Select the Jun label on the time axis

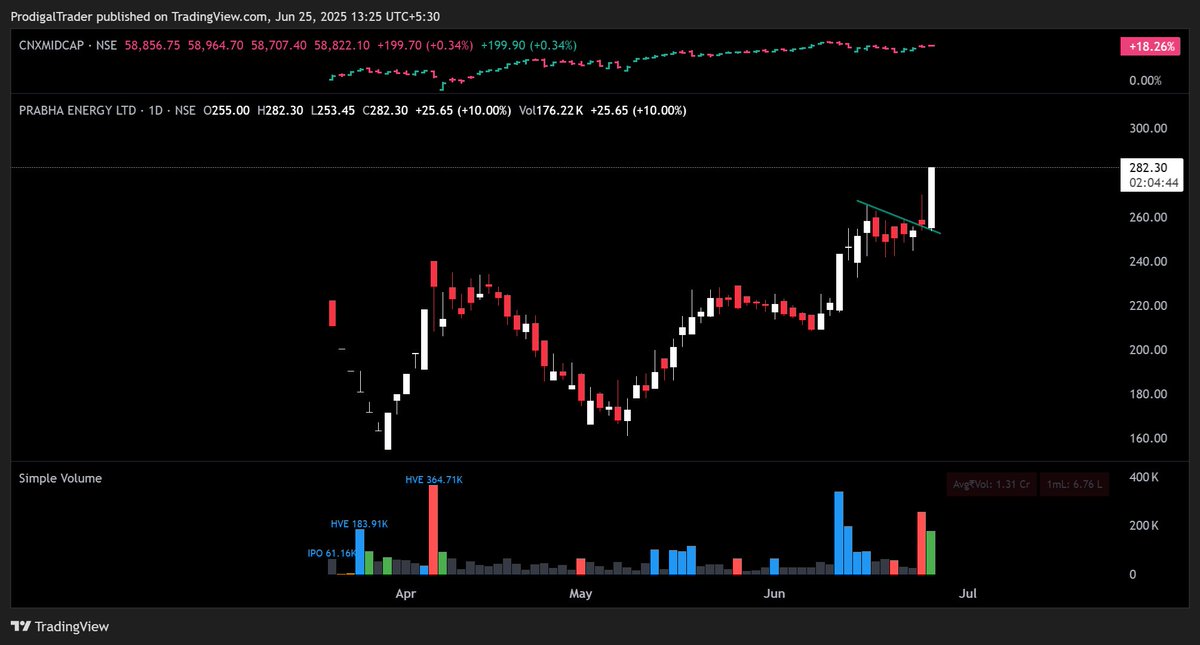click(773, 593)
